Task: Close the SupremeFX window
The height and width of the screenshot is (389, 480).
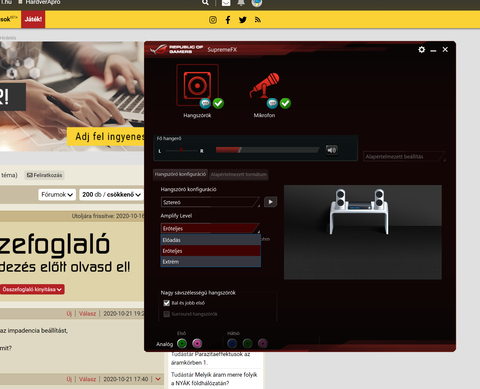Action: [445, 49]
